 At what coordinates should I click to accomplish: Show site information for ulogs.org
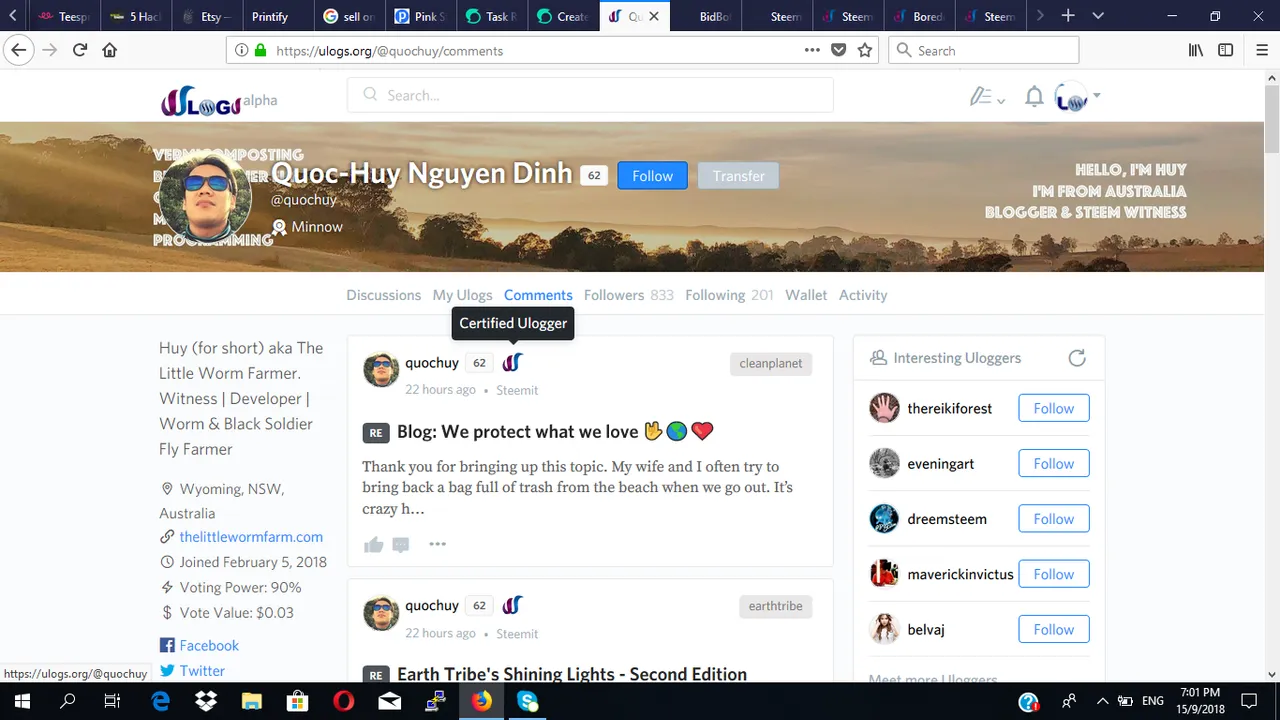point(241,50)
